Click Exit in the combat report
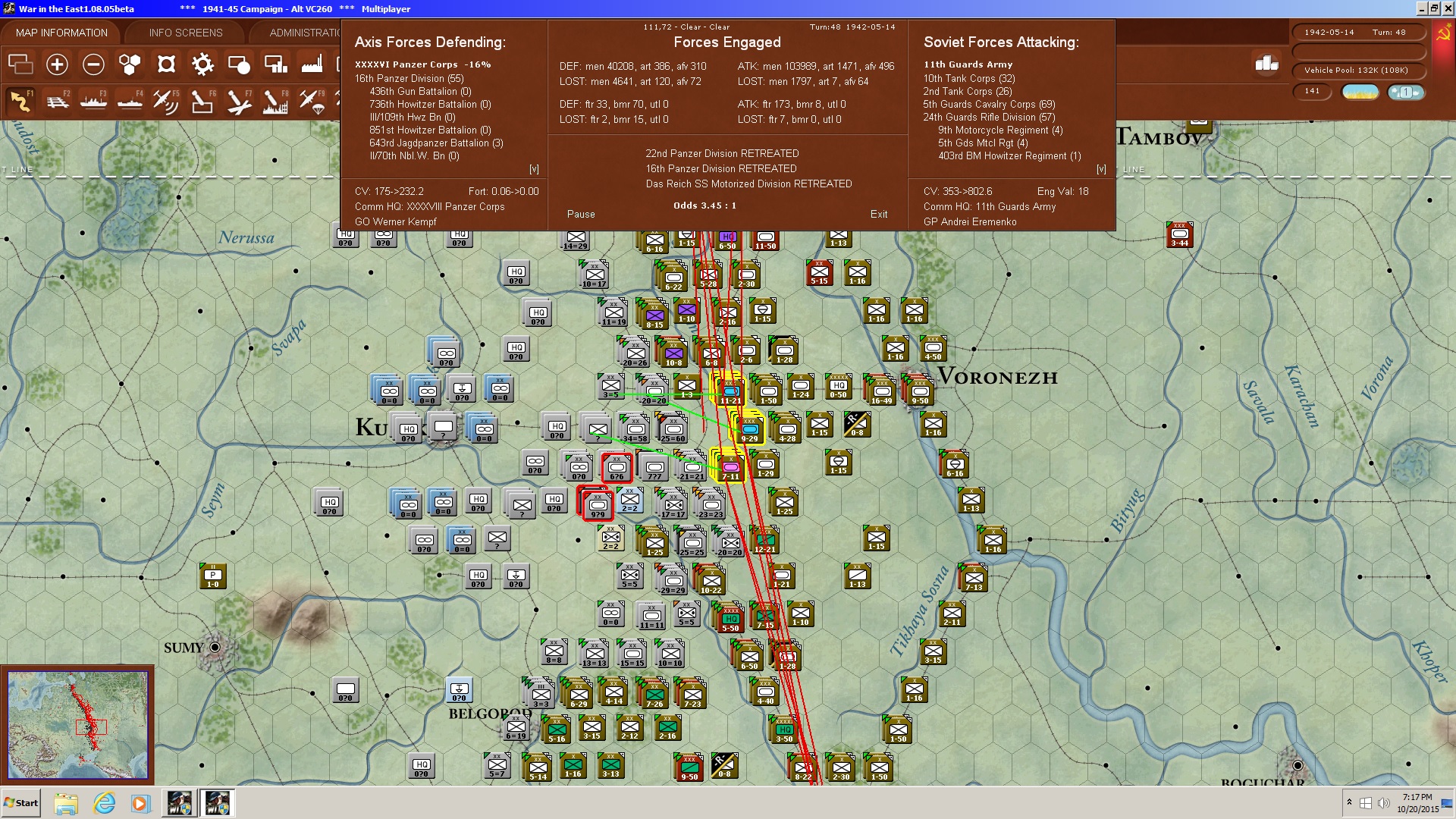The height and width of the screenshot is (819, 1456). click(x=879, y=214)
